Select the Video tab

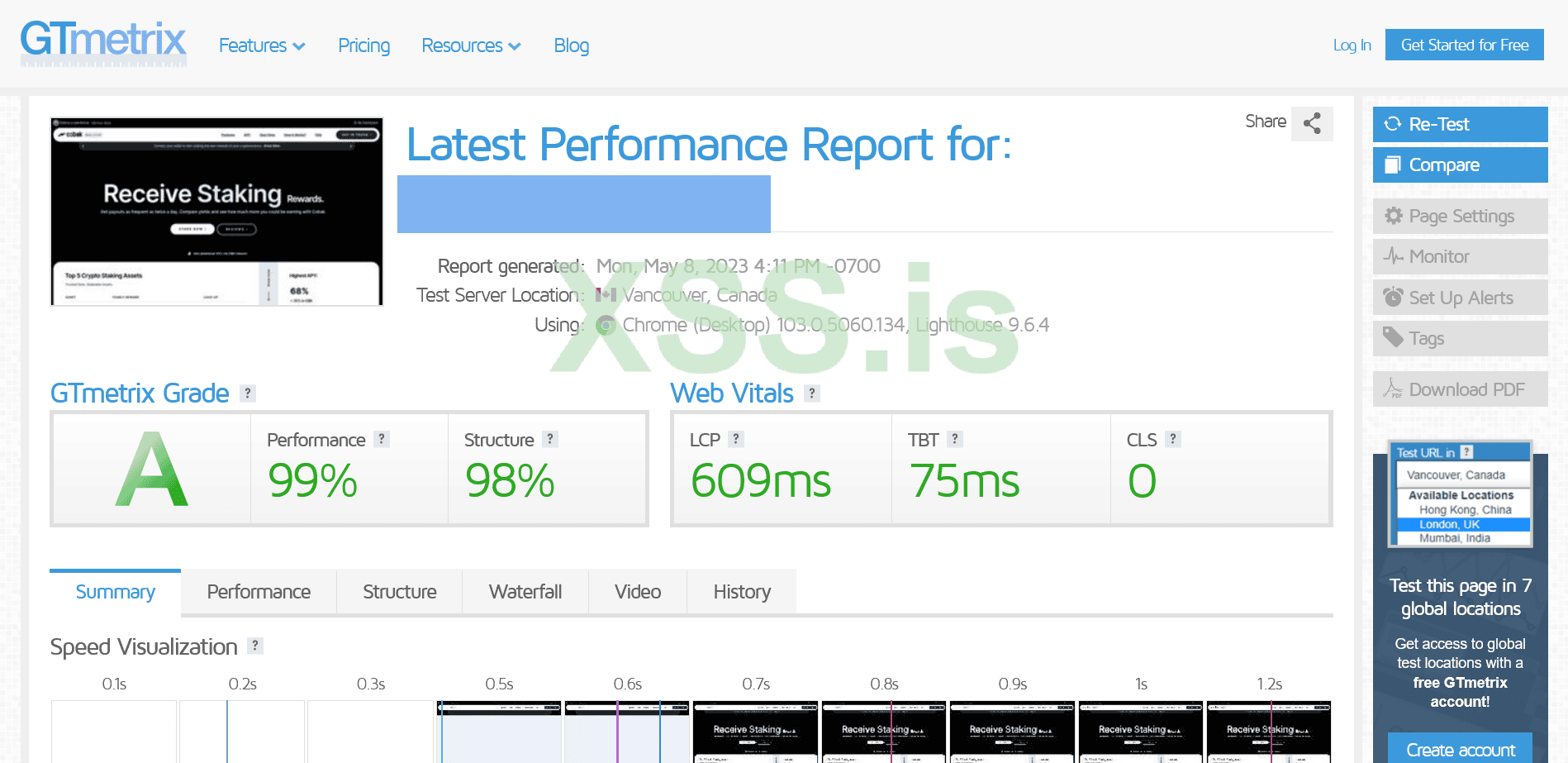(x=637, y=591)
